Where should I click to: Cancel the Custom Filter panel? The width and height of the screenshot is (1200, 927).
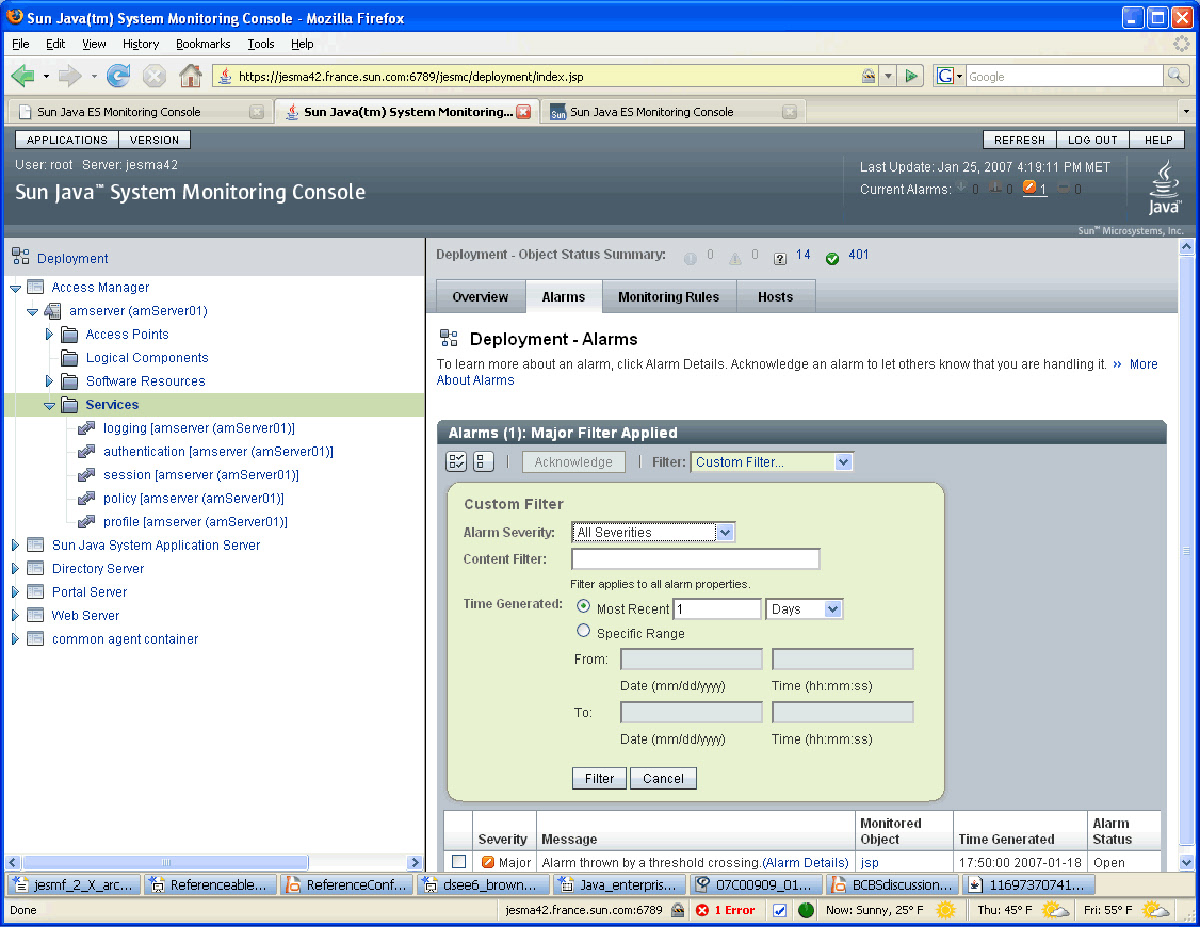[x=663, y=779]
